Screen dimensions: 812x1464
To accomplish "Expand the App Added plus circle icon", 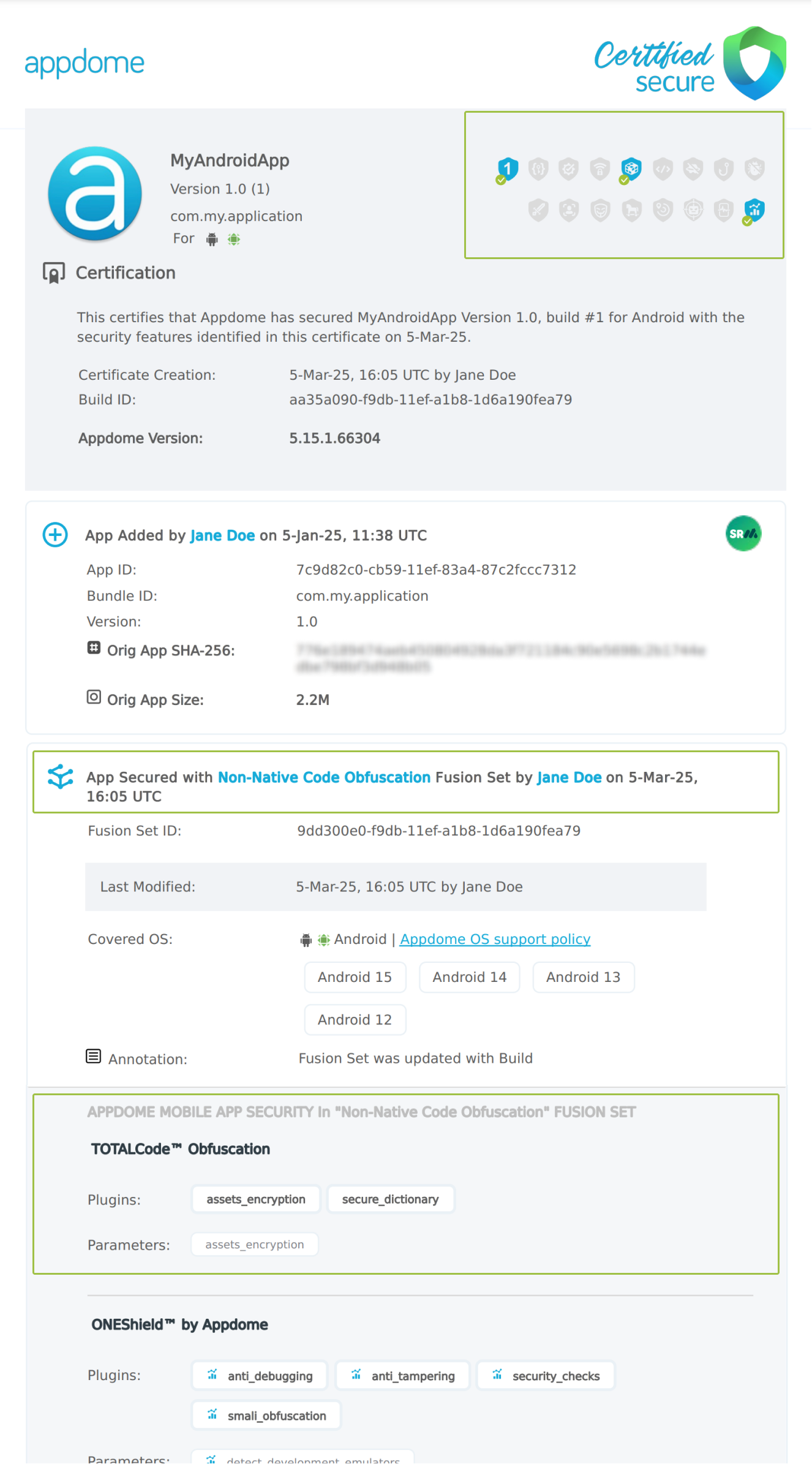I will pos(55,535).
